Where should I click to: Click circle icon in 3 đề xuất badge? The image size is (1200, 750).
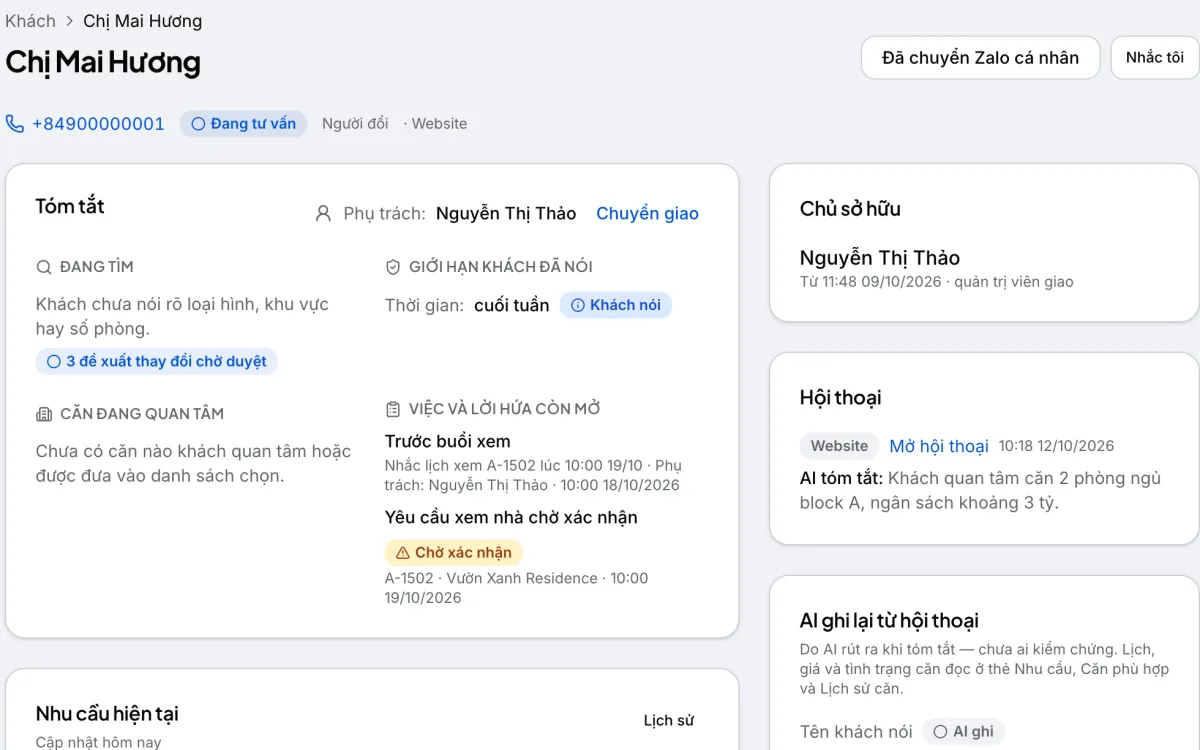coord(54,362)
